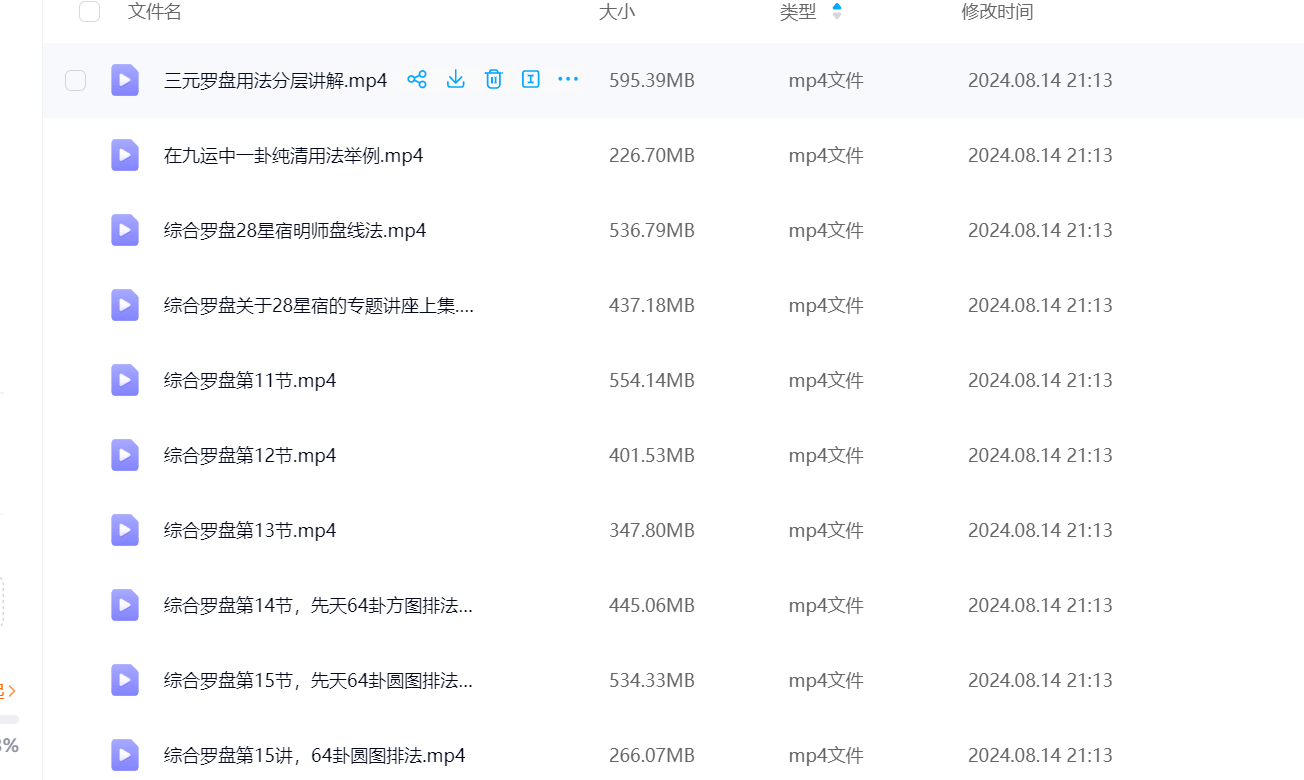Open 综合罗盘第15讲，64卦圆图排法.mp4

tap(314, 756)
